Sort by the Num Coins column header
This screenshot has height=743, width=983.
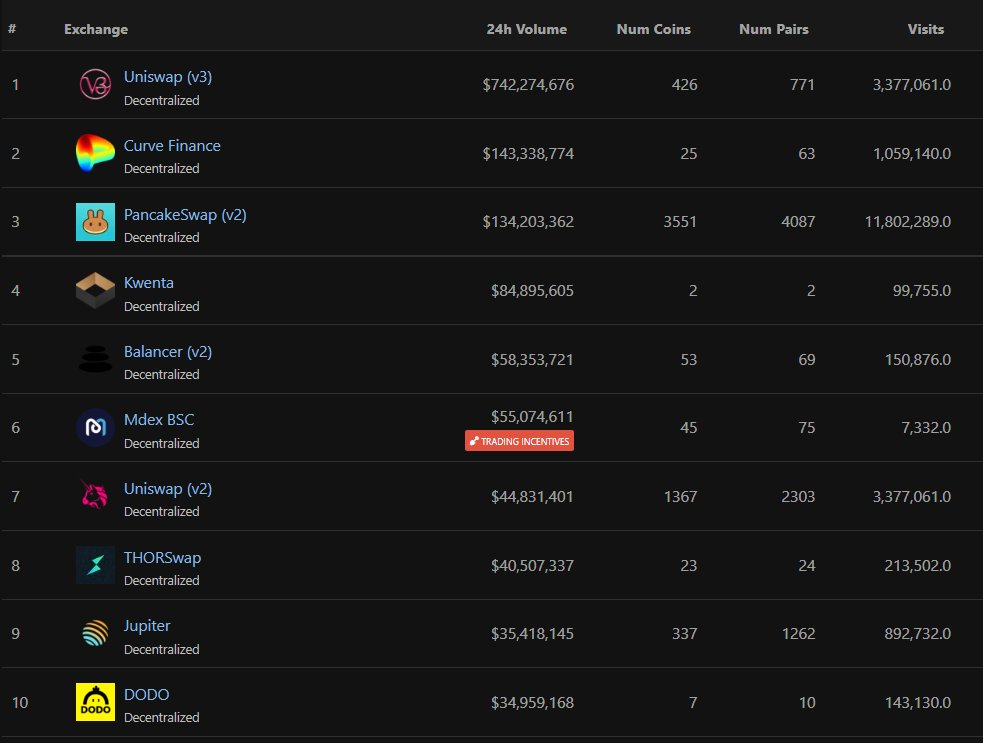(653, 29)
